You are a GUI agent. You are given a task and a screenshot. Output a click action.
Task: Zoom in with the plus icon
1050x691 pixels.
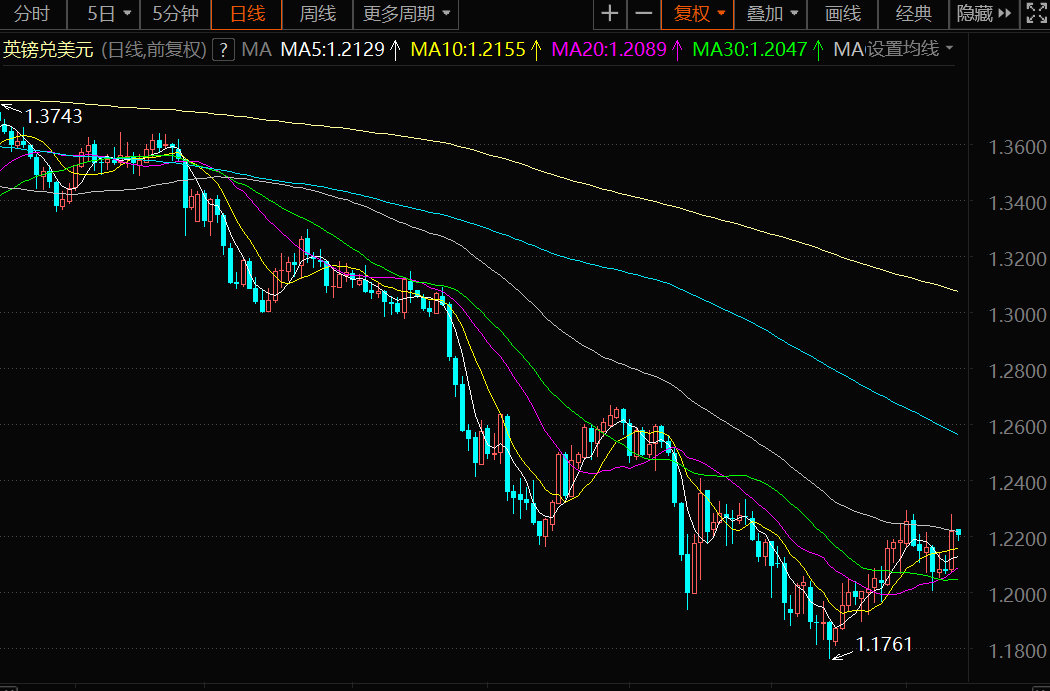(609, 13)
